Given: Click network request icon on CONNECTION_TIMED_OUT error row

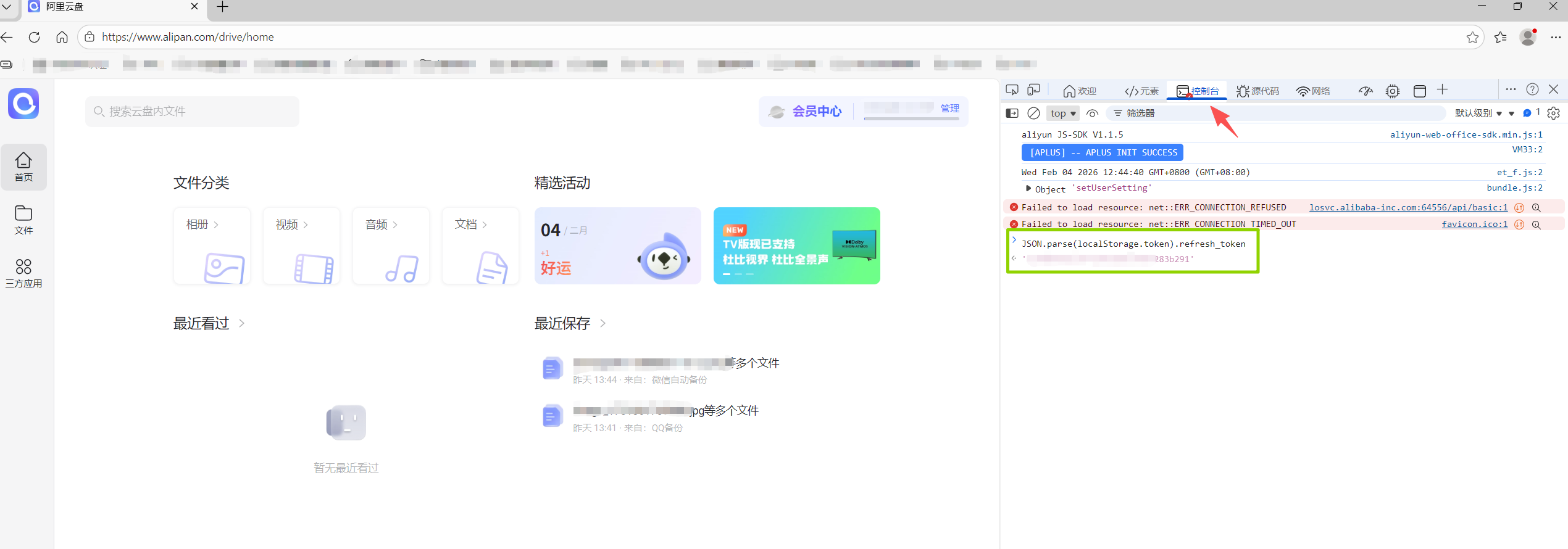Looking at the screenshot, I should coord(1519,225).
